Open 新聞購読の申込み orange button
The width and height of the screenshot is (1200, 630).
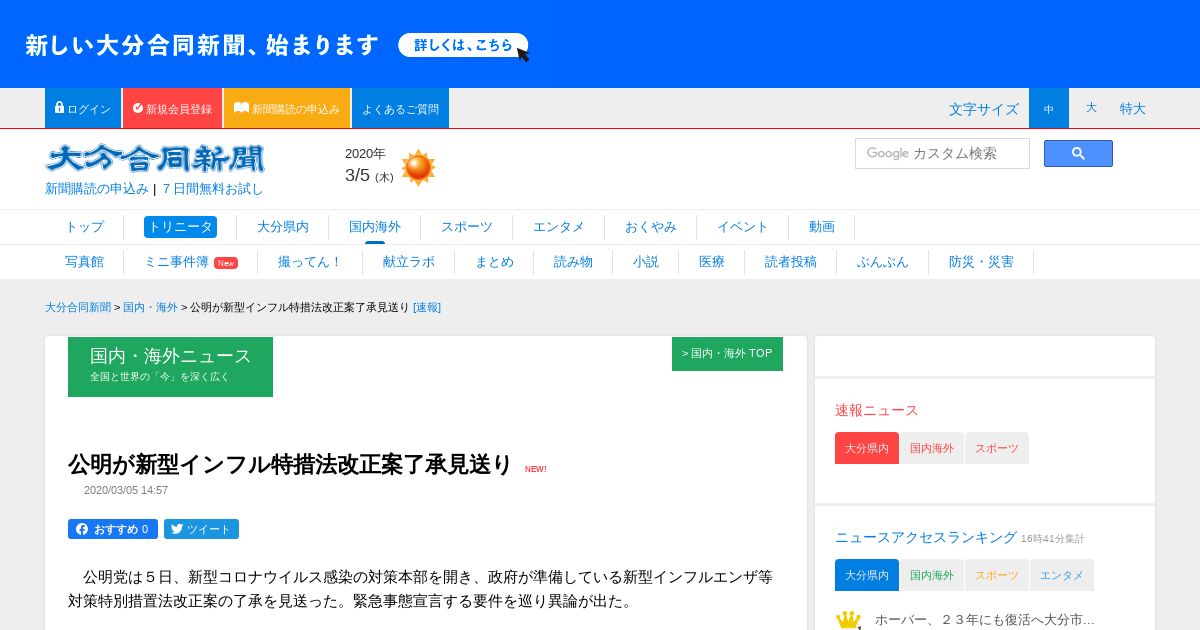(x=287, y=108)
